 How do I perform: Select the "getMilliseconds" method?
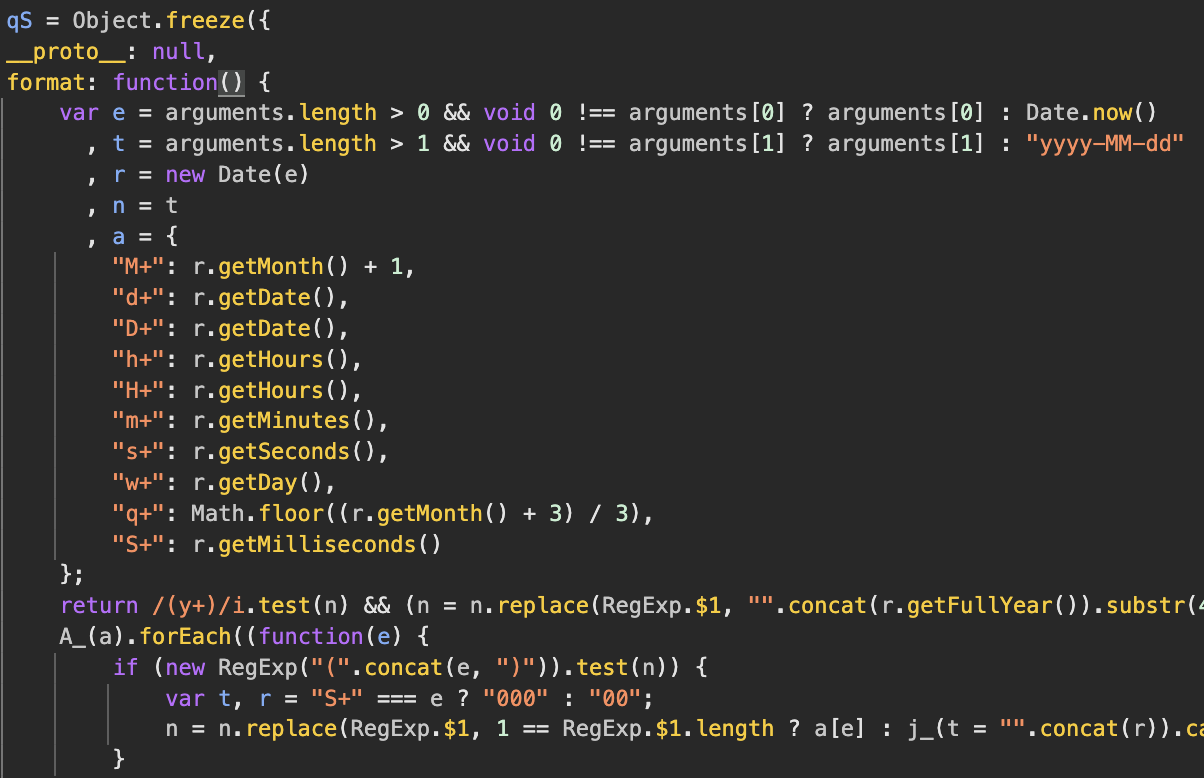click(318, 546)
